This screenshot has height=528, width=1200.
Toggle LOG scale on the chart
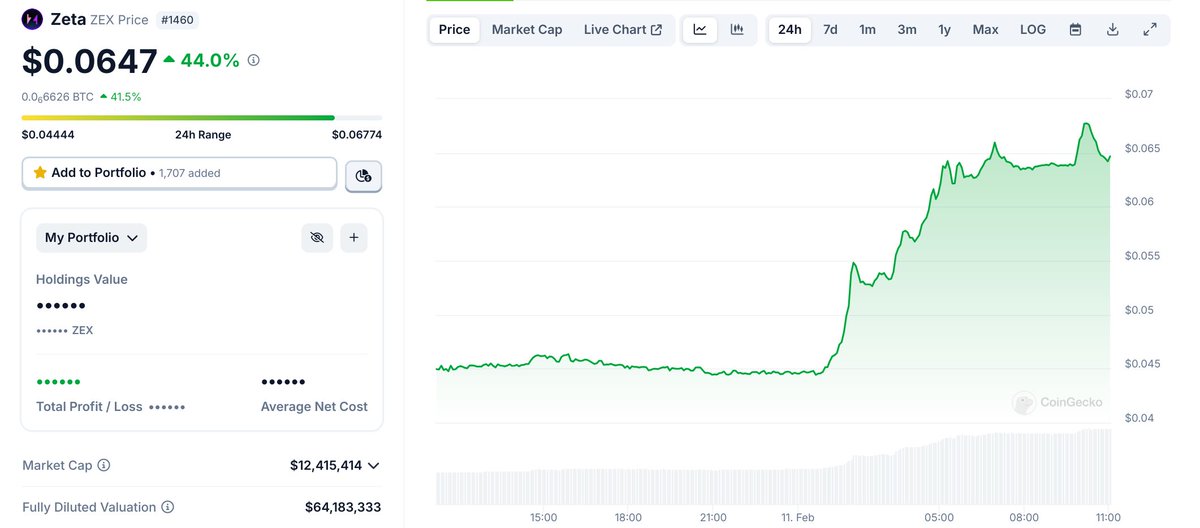tap(1033, 30)
